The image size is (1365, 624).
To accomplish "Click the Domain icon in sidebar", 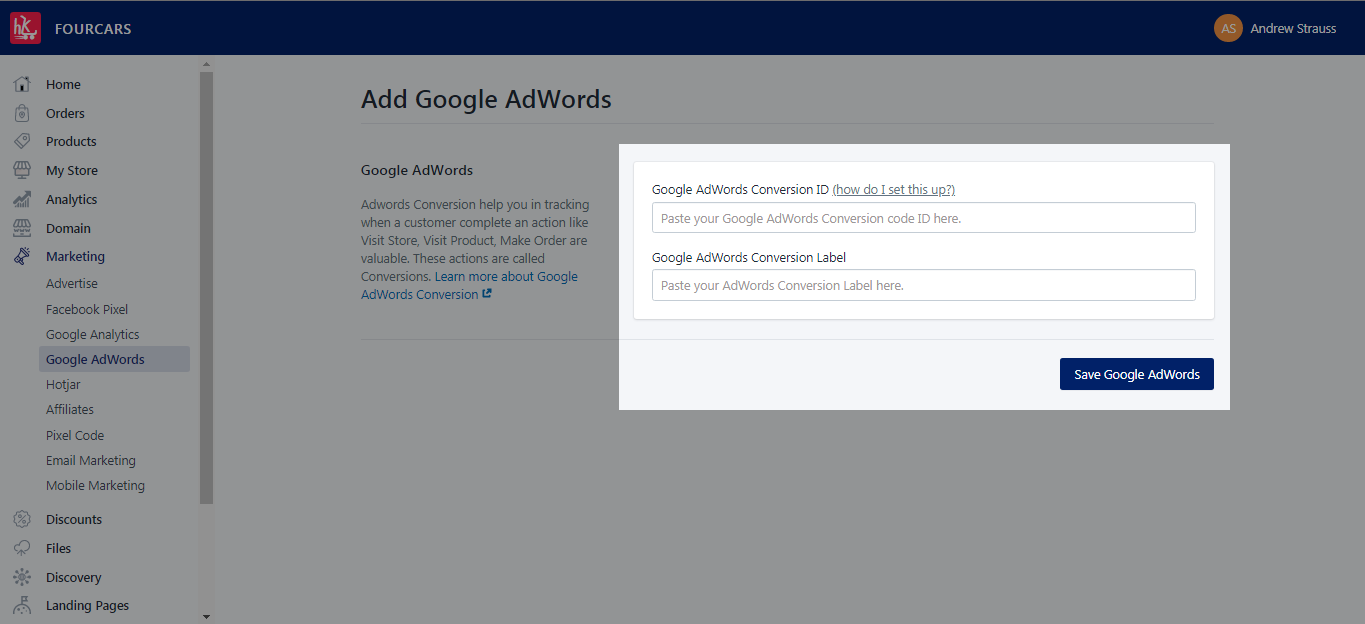I will coord(22,228).
